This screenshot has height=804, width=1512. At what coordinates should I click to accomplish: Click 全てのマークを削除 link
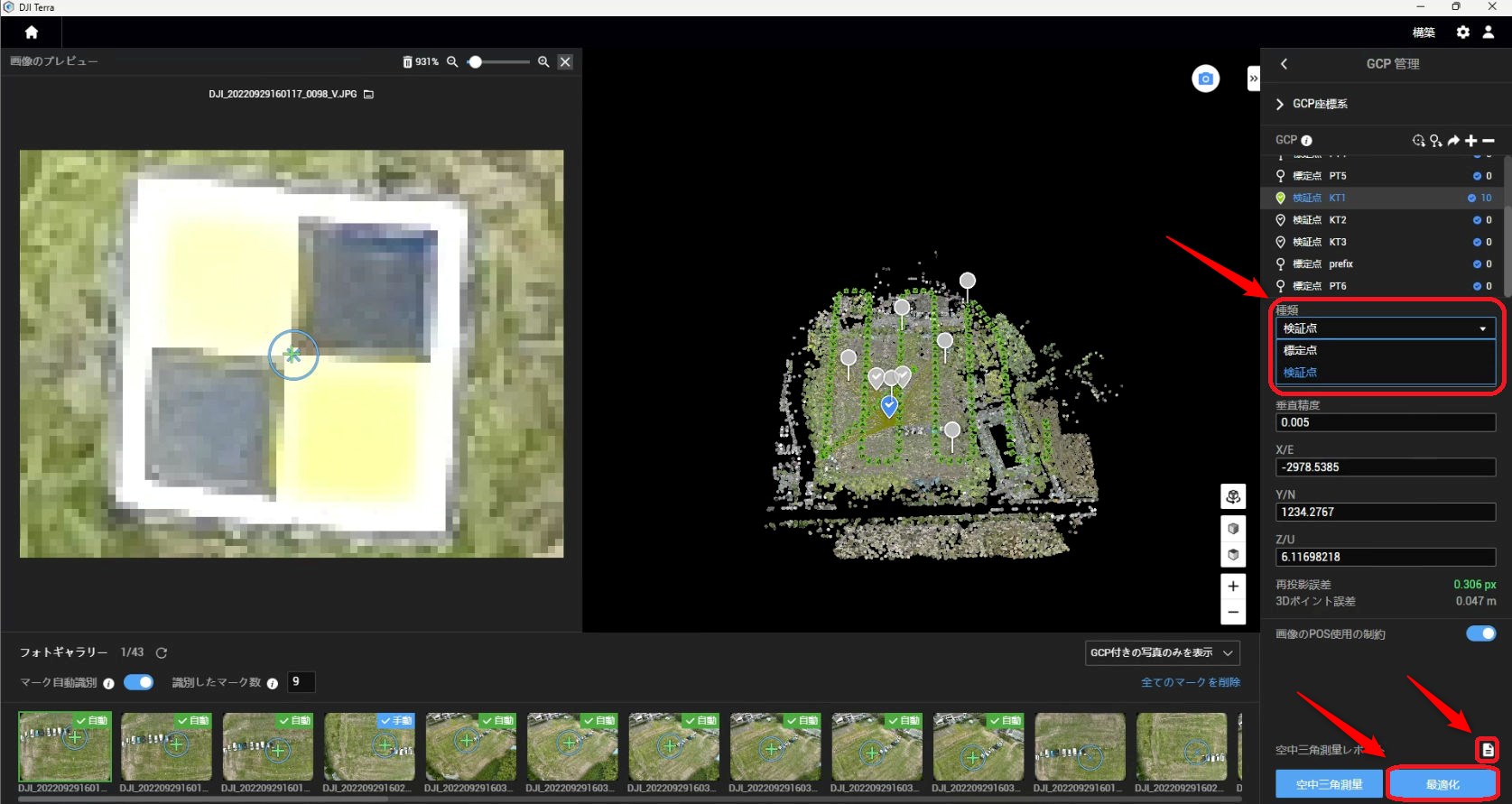[1190, 682]
